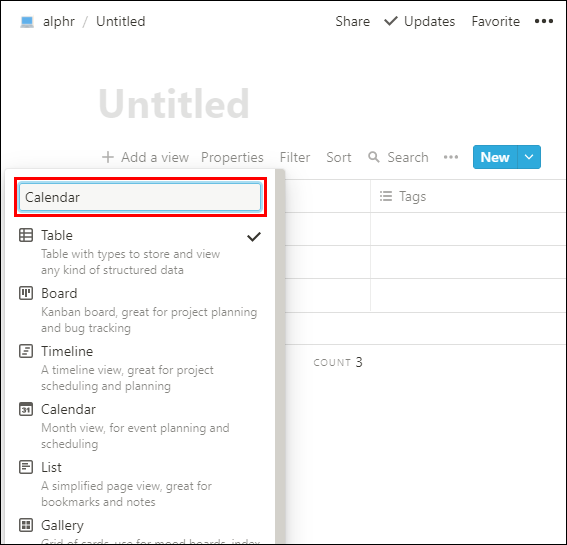Choose the Board view icon

click(26, 293)
